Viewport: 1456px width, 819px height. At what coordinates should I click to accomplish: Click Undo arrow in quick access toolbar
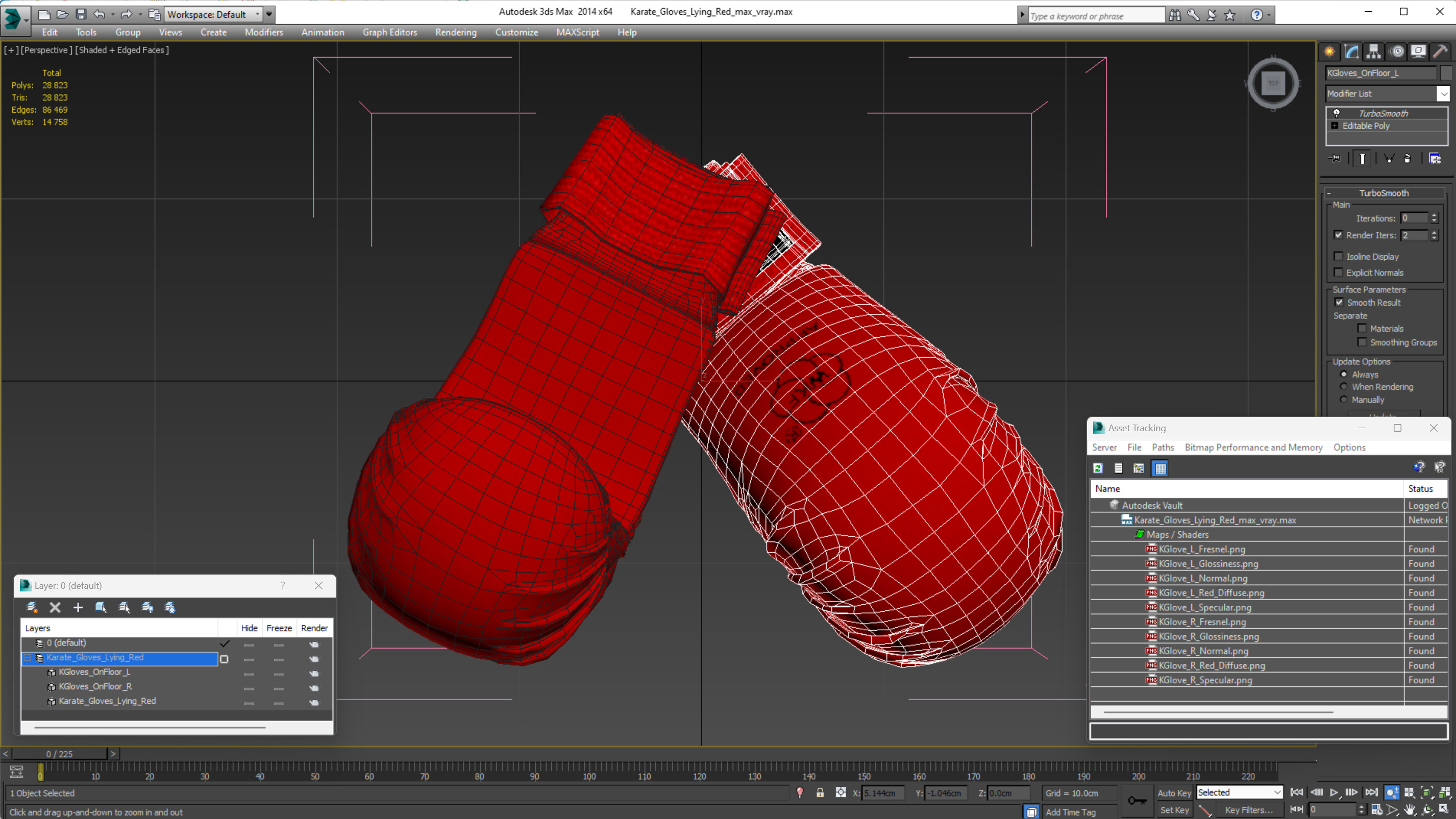(99, 14)
